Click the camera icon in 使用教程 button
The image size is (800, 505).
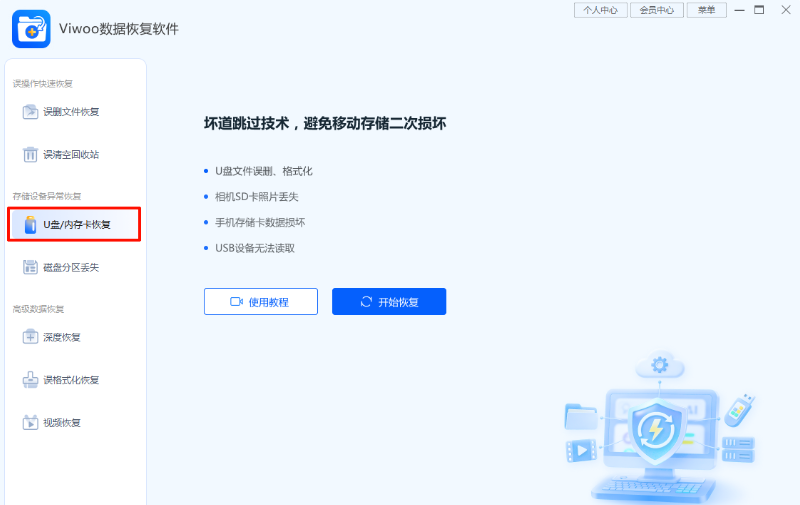(236, 301)
